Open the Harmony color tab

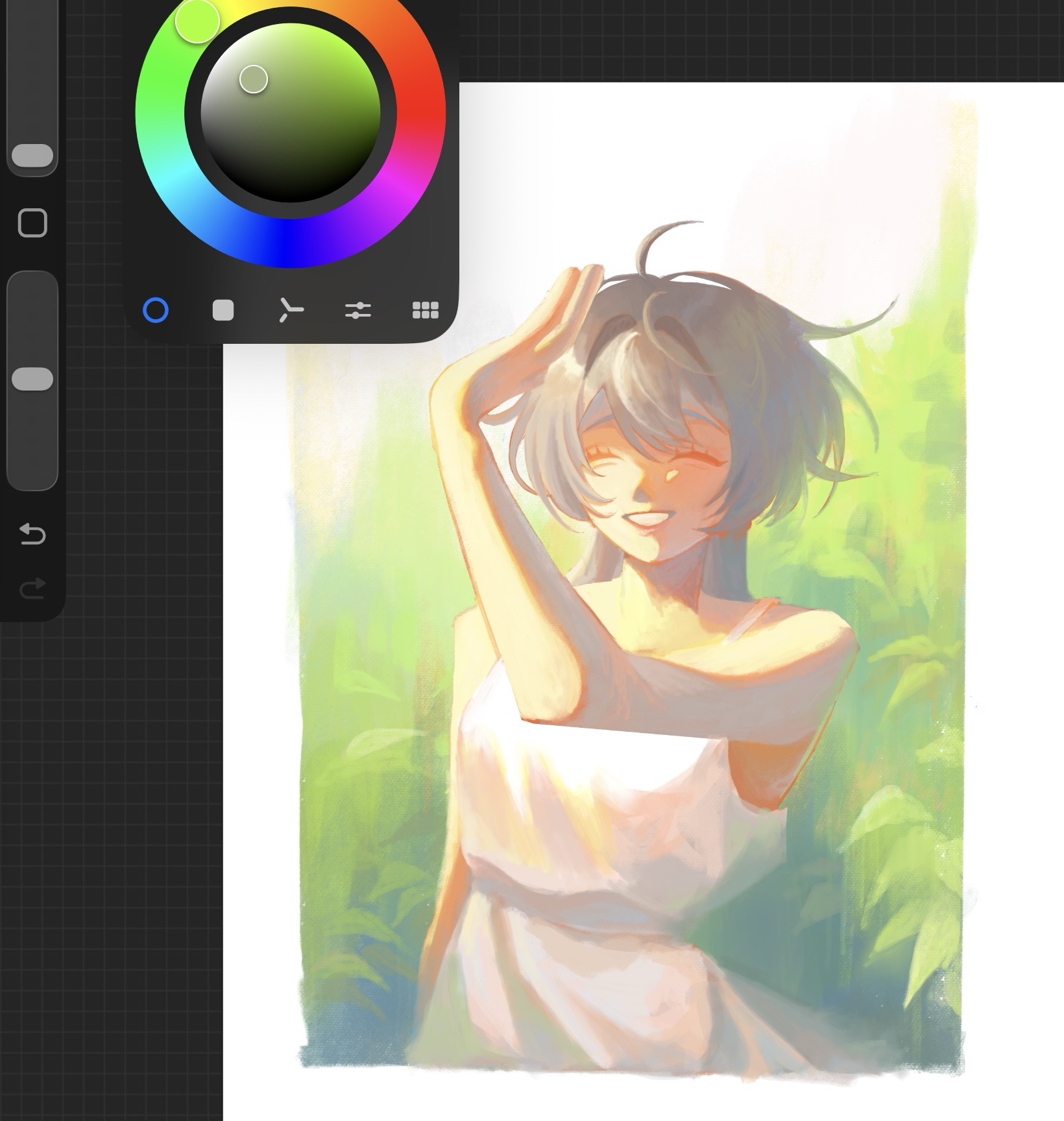point(291,310)
